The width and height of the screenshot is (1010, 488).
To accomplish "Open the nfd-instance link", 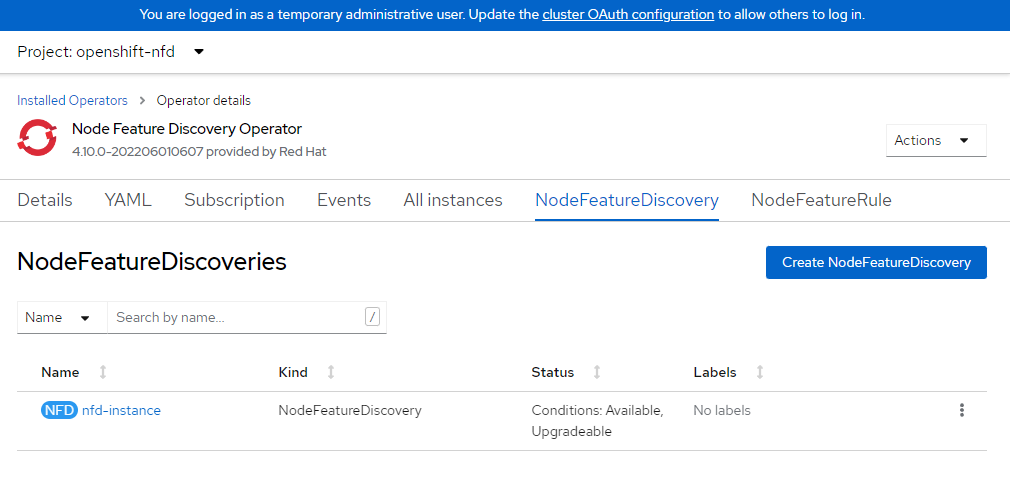I will coord(121,410).
